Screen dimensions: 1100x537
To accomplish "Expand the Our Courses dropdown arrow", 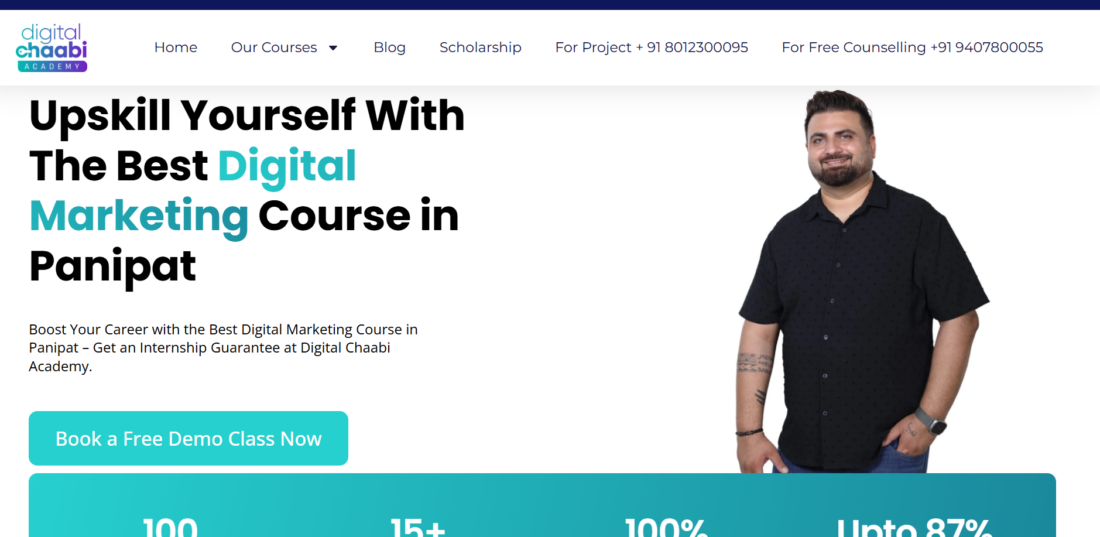I will click(333, 48).
